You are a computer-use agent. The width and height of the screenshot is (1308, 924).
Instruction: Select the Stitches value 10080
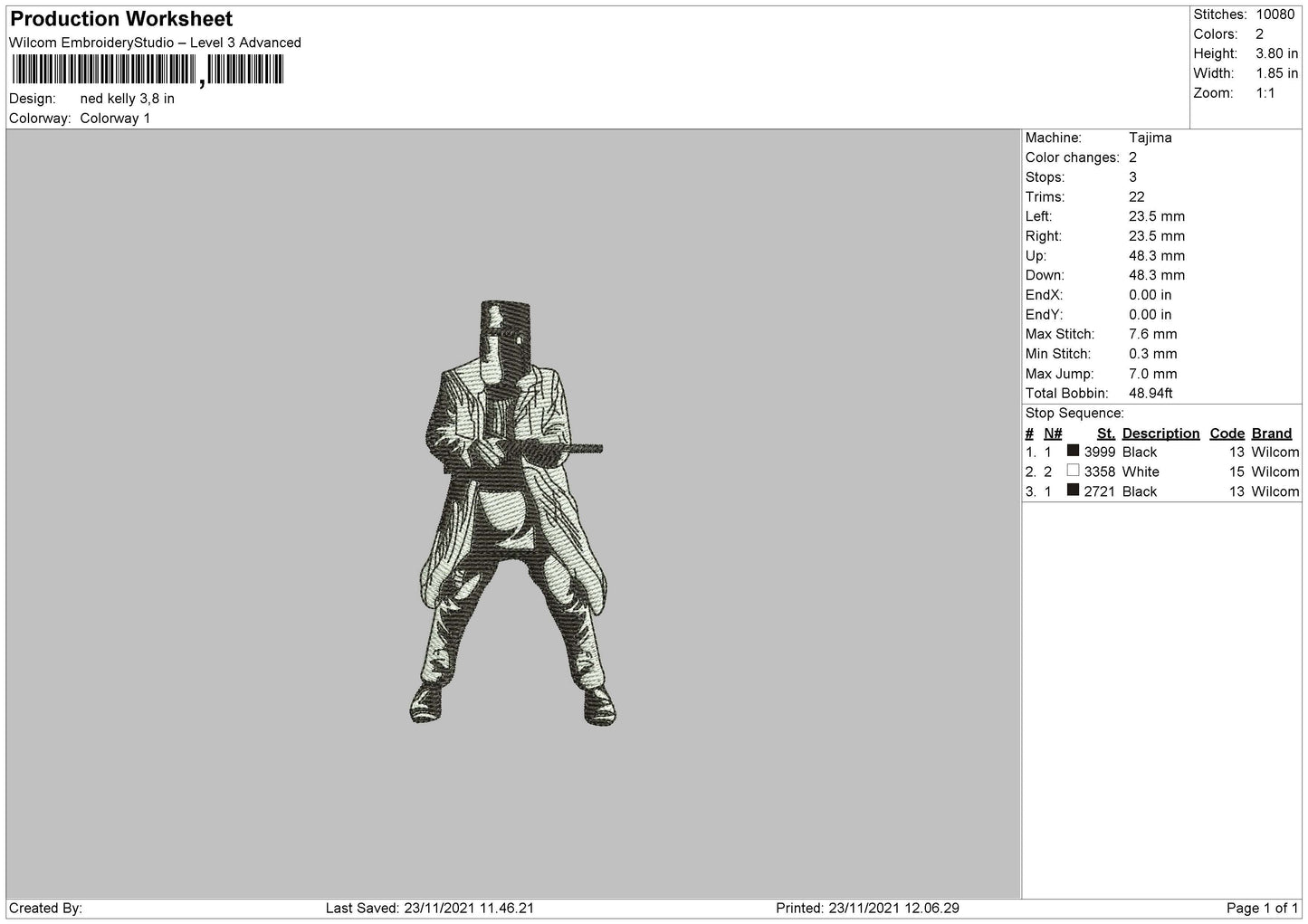point(1275,14)
